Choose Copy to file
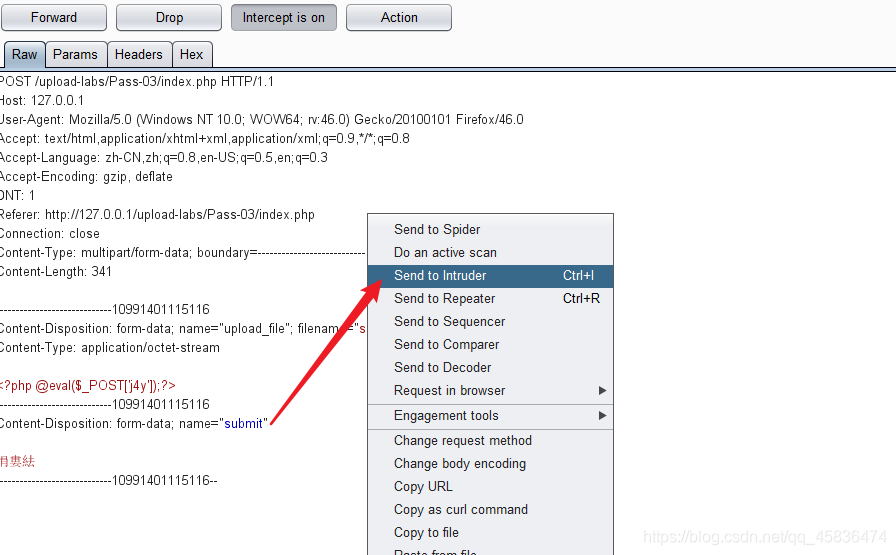Screen dimensions: 896x555 490,532
